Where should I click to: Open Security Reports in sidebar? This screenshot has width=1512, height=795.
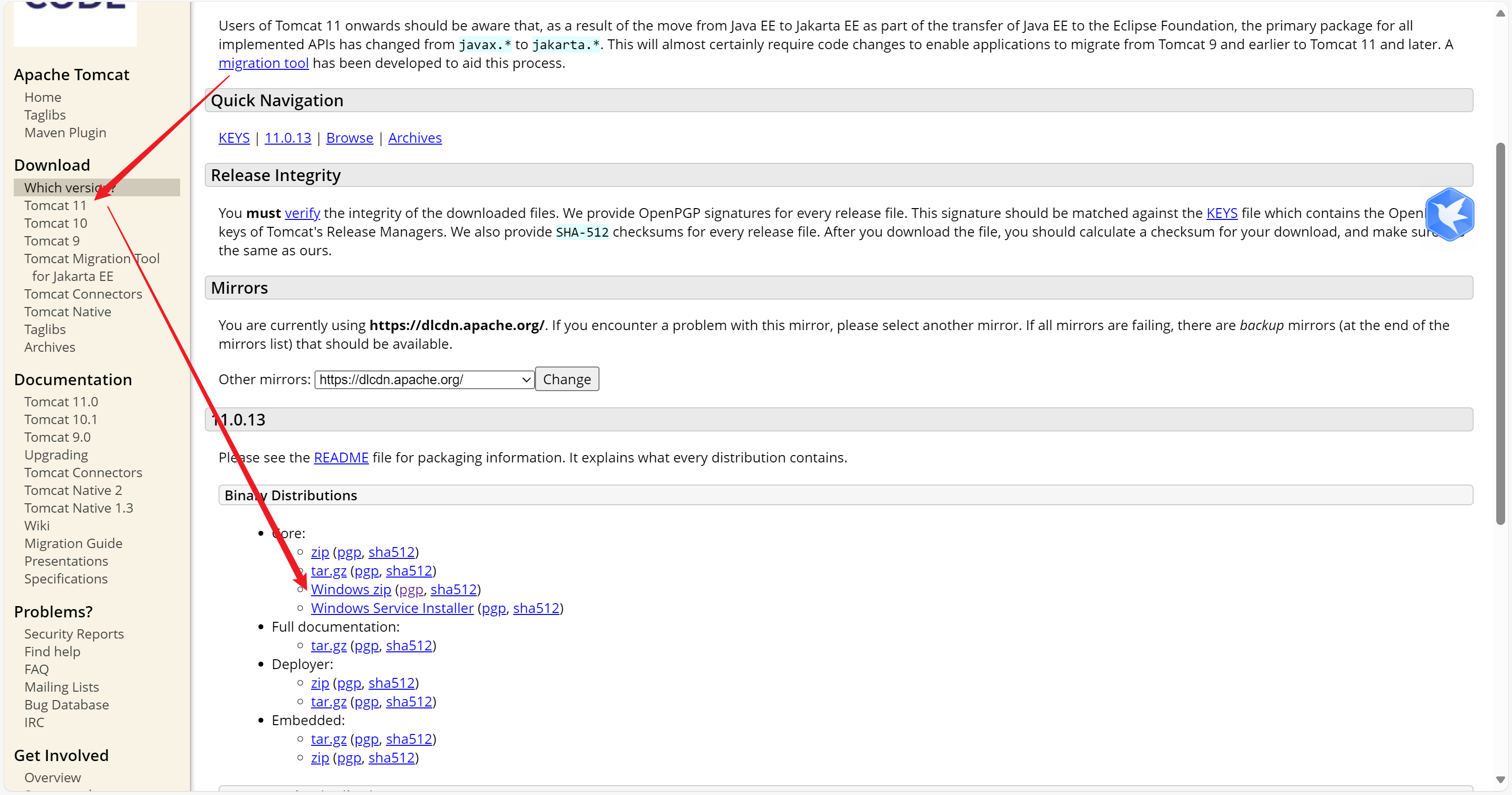74,634
